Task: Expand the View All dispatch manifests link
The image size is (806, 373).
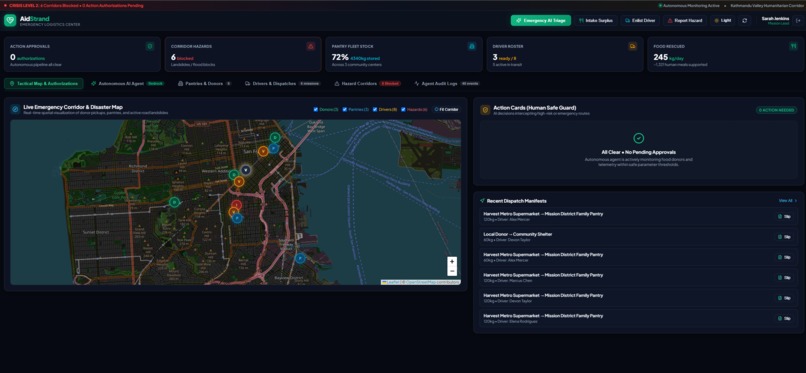Action: pos(787,201)
